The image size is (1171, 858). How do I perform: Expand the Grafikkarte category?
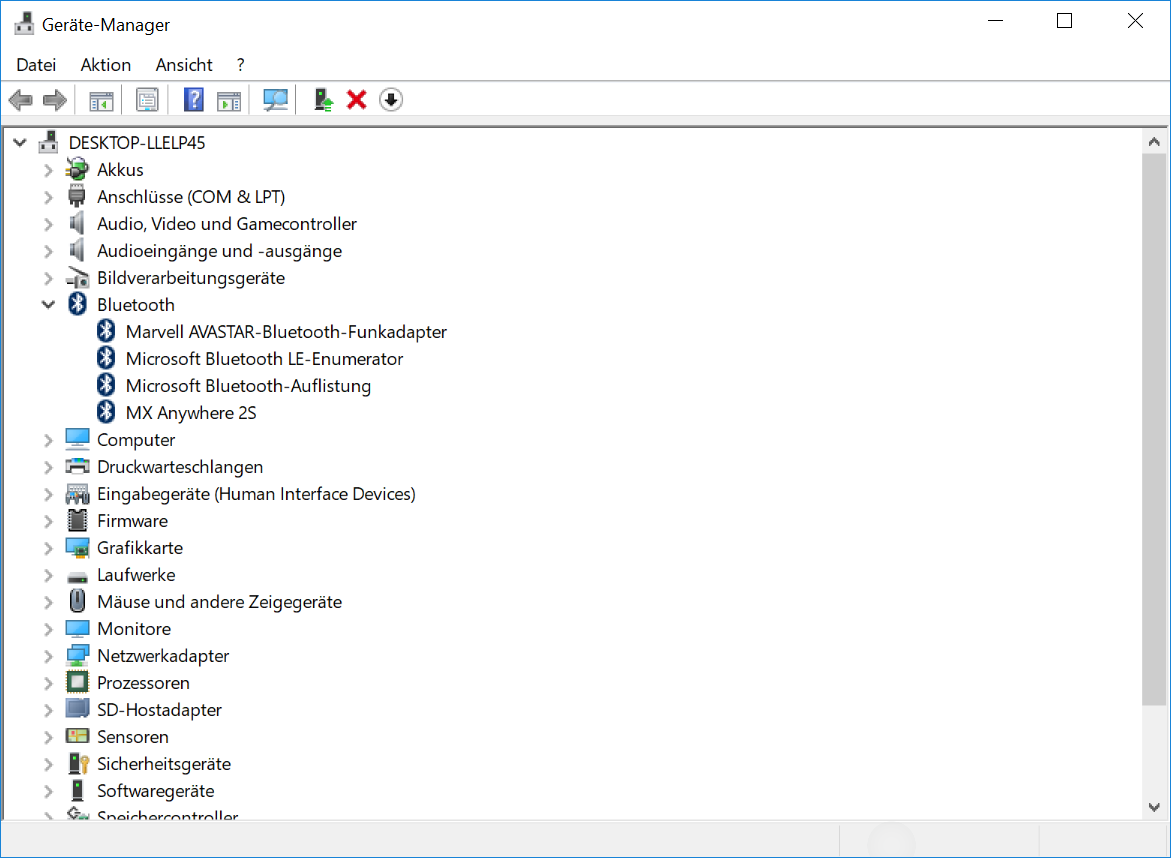point(48,548)
